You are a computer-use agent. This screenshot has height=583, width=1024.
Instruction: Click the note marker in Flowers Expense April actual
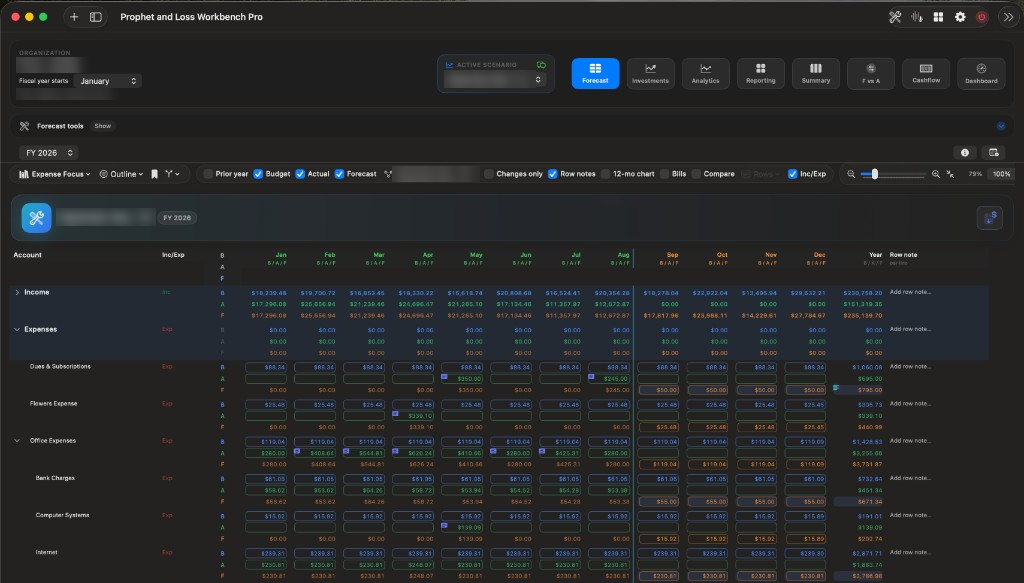[395, 414]
